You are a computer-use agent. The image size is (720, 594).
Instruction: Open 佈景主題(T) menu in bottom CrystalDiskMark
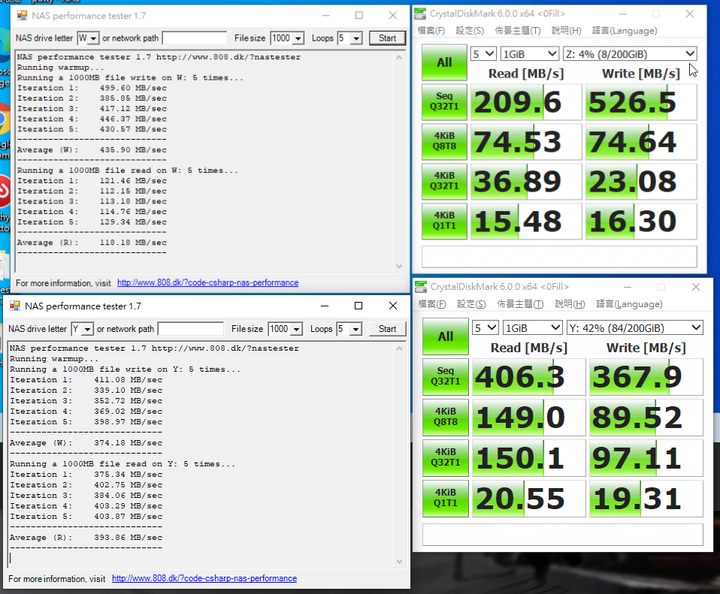[x=520, y=304]
